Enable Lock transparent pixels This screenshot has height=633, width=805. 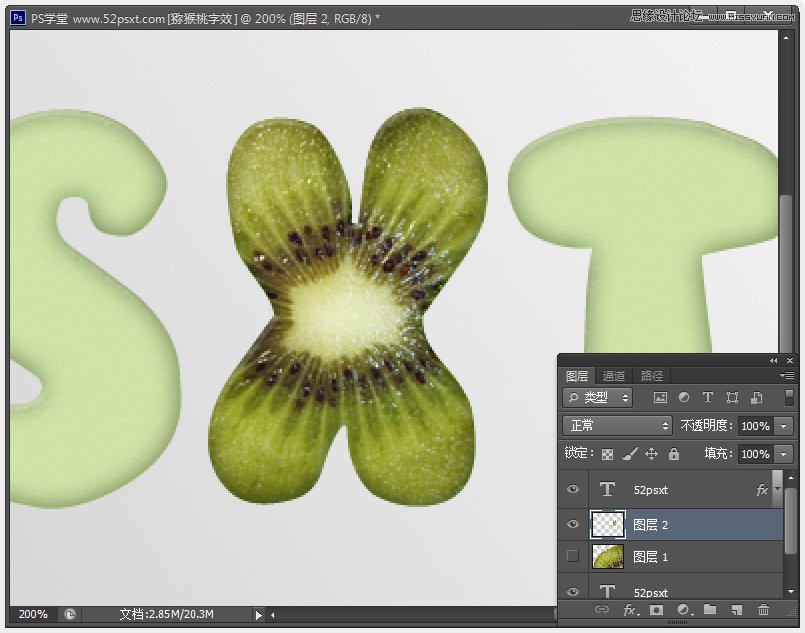coord(607,453)
